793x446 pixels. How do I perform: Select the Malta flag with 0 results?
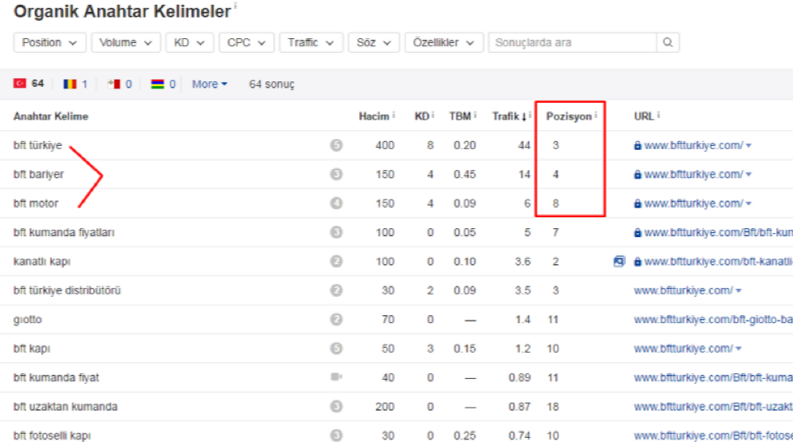(x=120, y=84)
